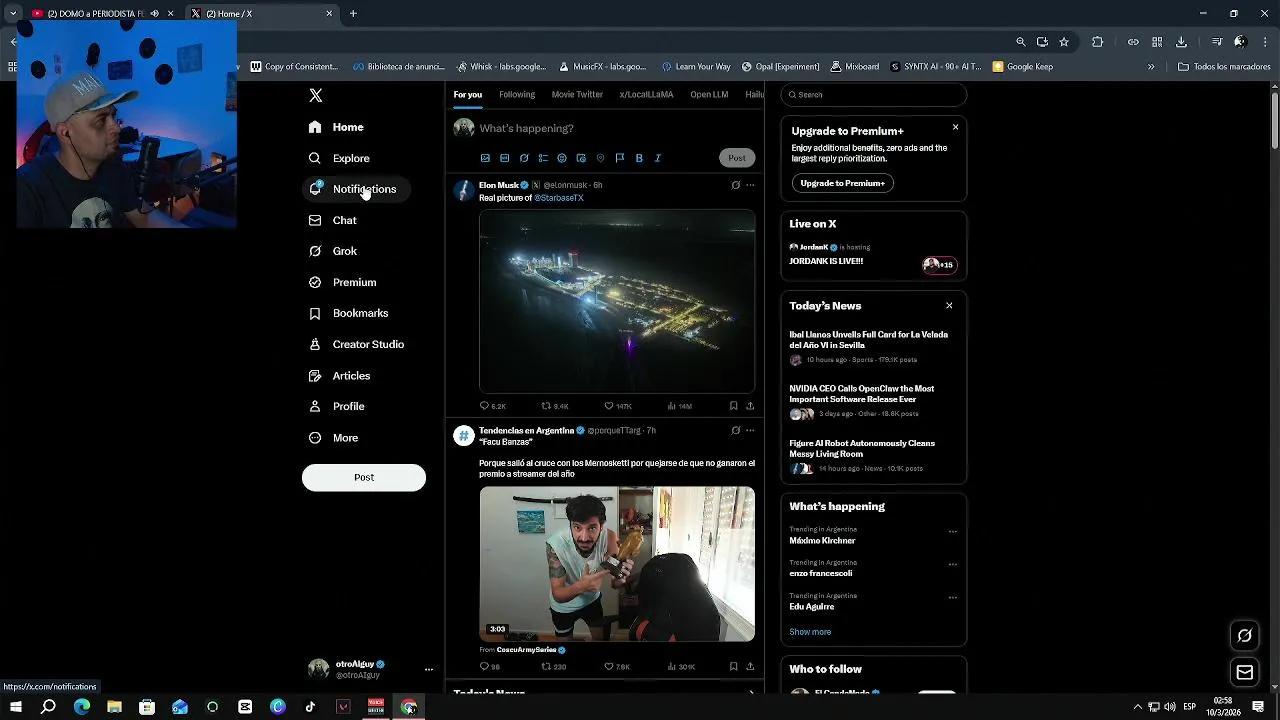Click Upgrade to Premium+ button
Image resolution: width=1280 pixels, height=720 pixels.
pos(842,183)
